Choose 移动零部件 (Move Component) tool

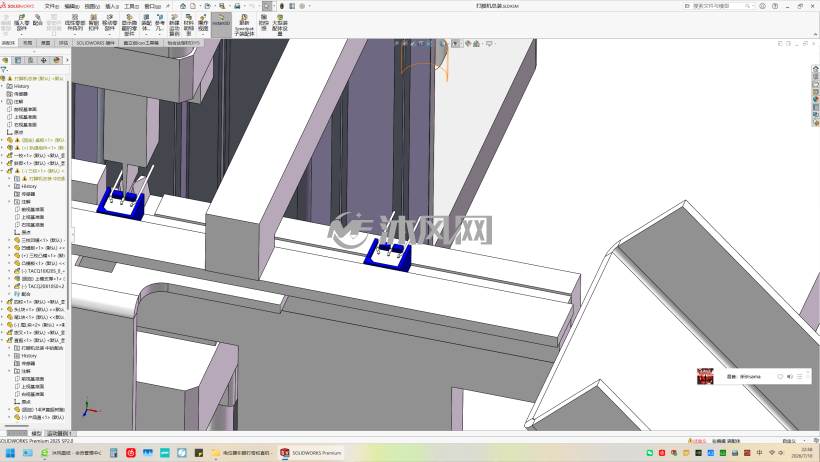[109, 23]
